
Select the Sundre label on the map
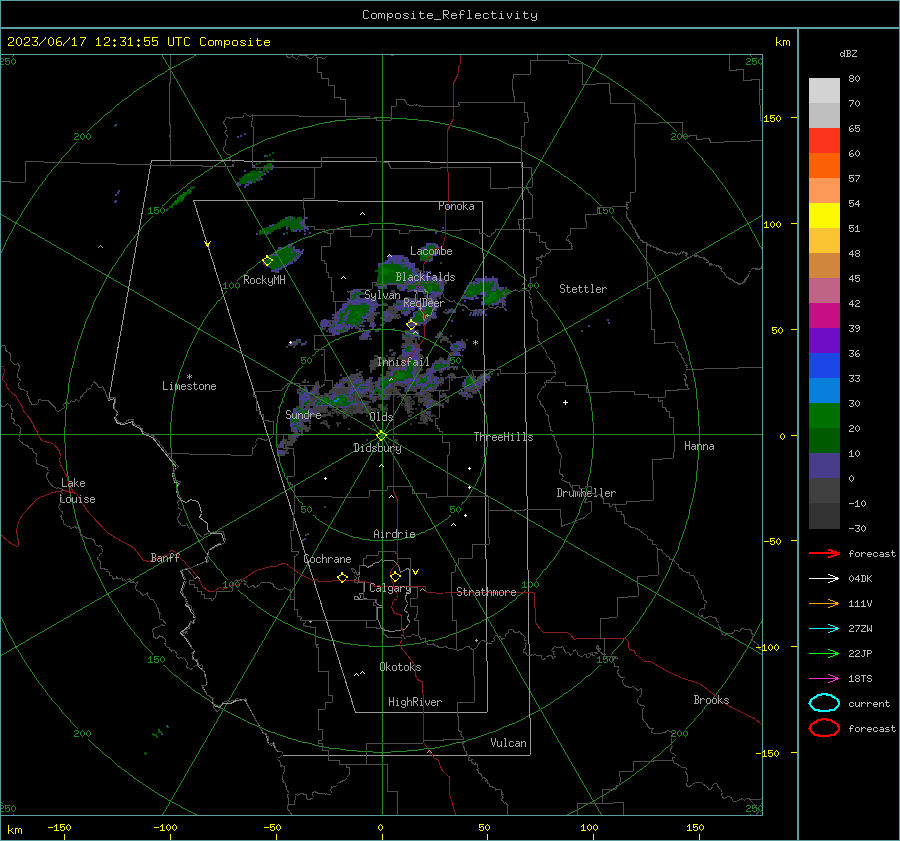click(303, 414)
